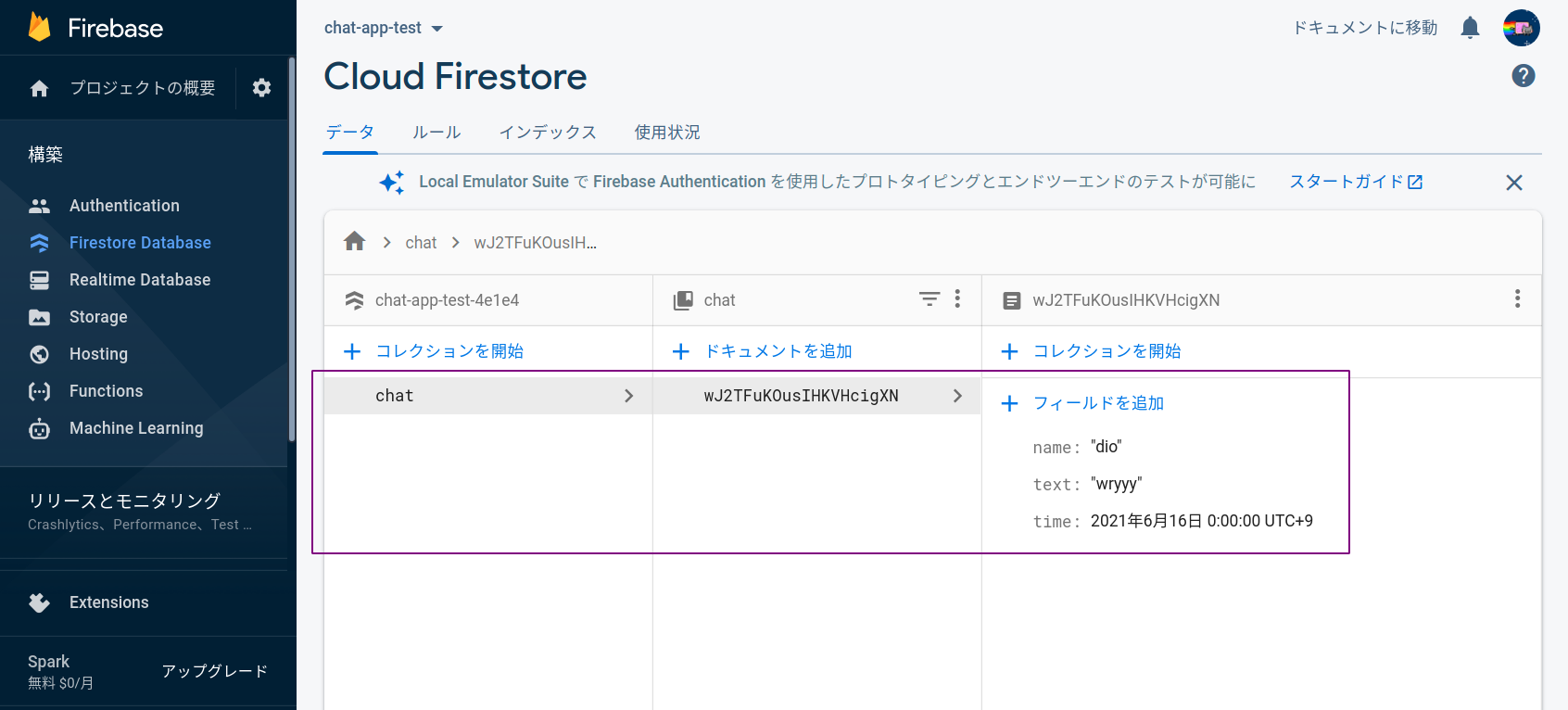Screen dimensions: 1568x710
Task: Open Machine Learning in sidebar
Action: click(x=136, y=428)
